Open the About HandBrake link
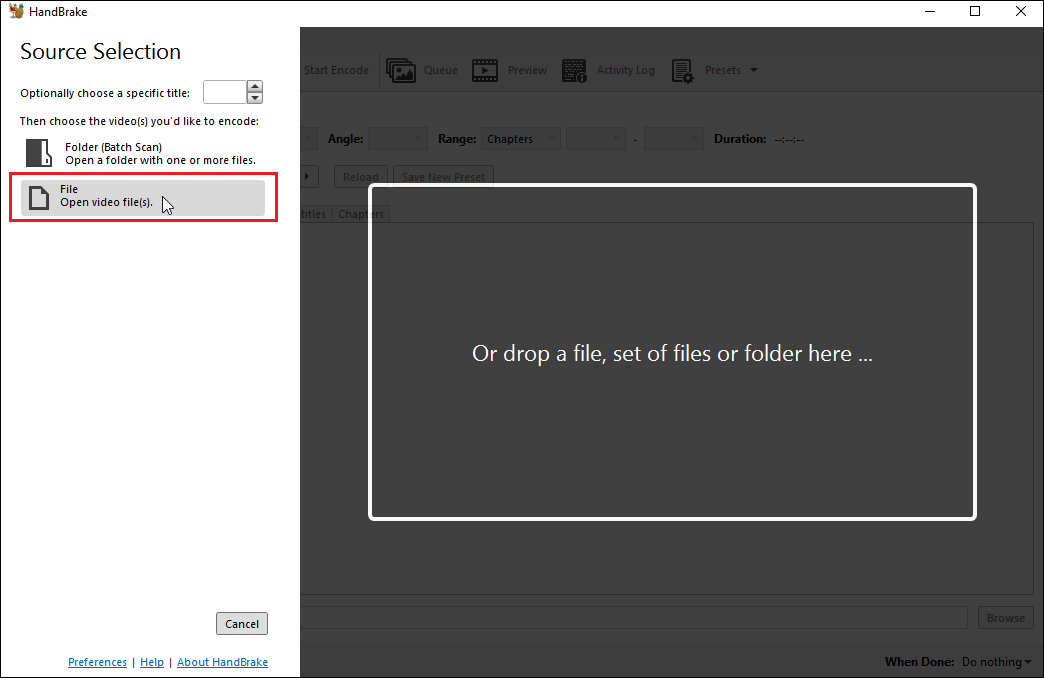Image resolution: width=1044 pixels, height=678 pixels. tap(222, 662)
